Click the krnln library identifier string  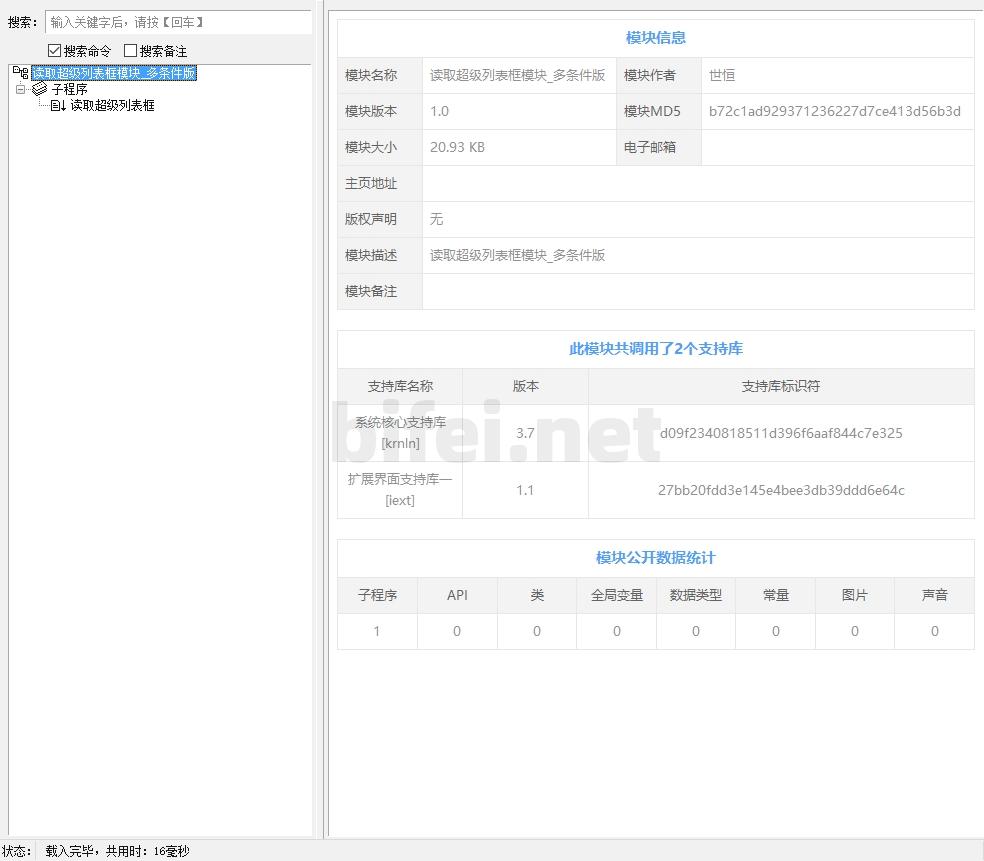(x=780, y=433)
